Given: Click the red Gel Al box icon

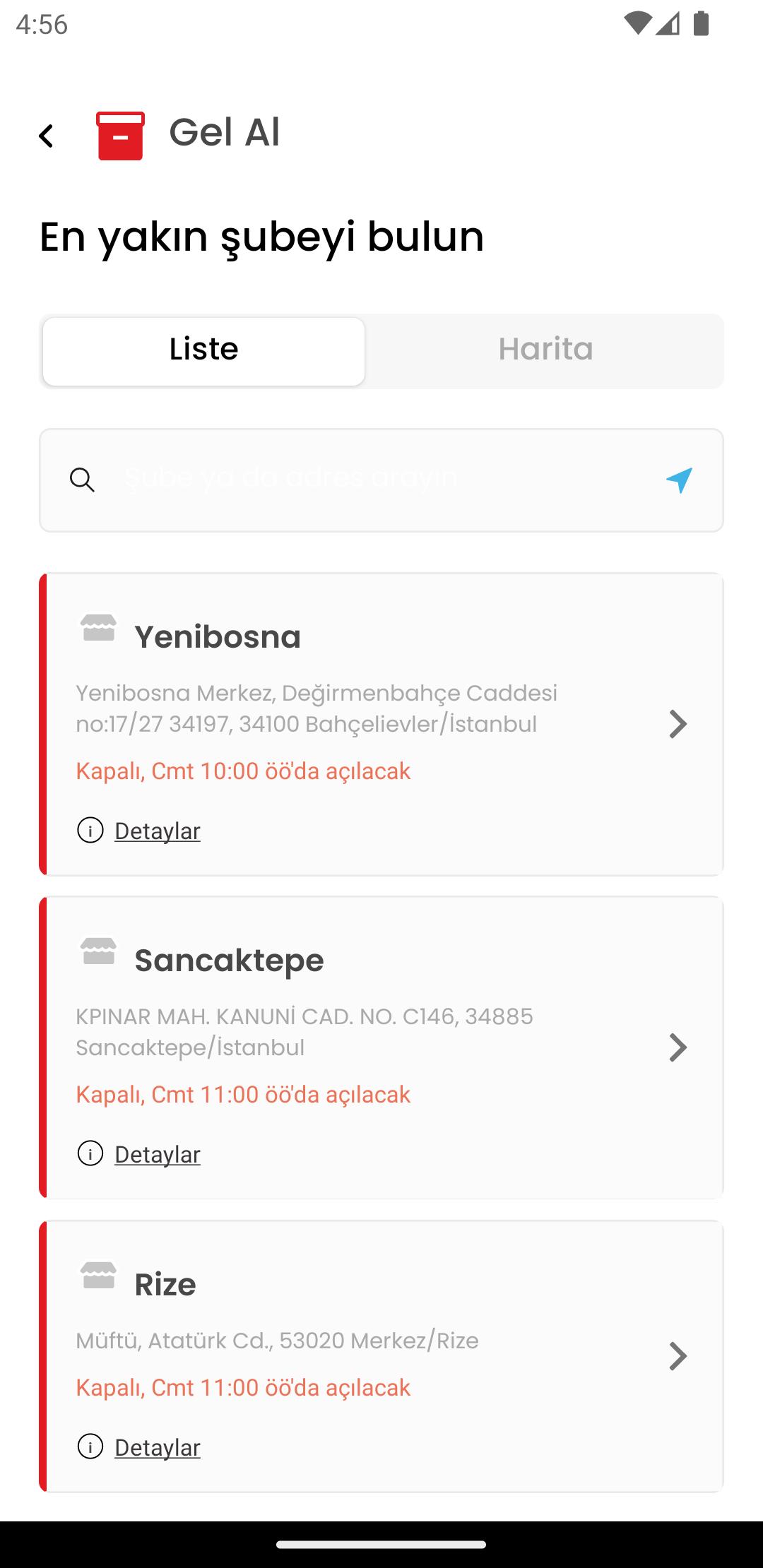Looking at the screenshot, I should 121,136.
